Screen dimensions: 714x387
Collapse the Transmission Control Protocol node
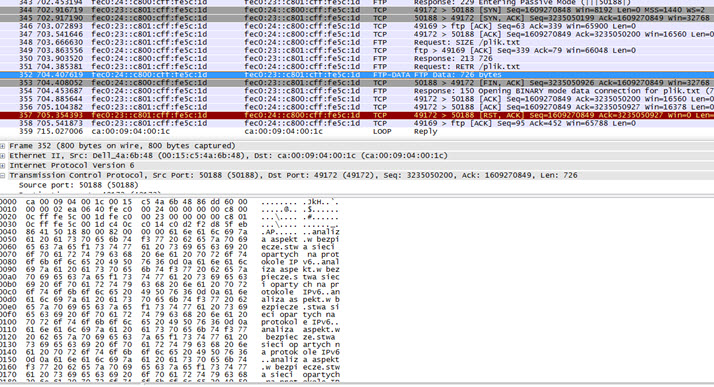tap(3, 175)
